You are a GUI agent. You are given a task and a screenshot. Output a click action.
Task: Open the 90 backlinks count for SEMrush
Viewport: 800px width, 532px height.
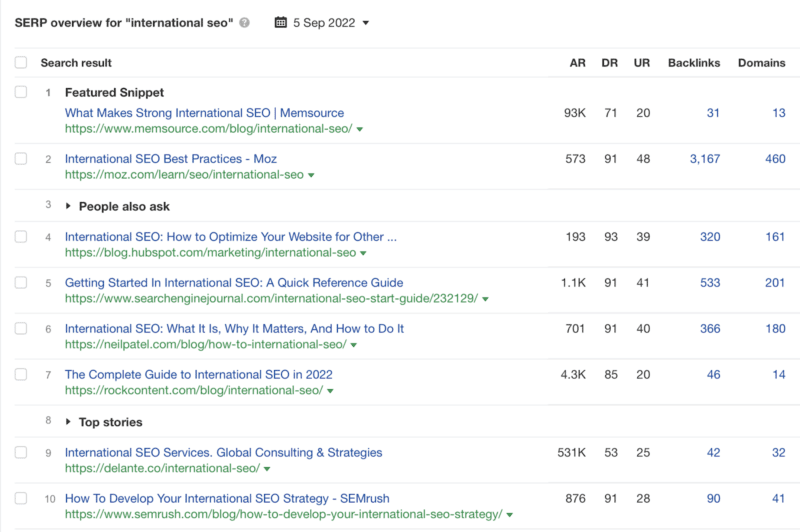click(713, 498)
